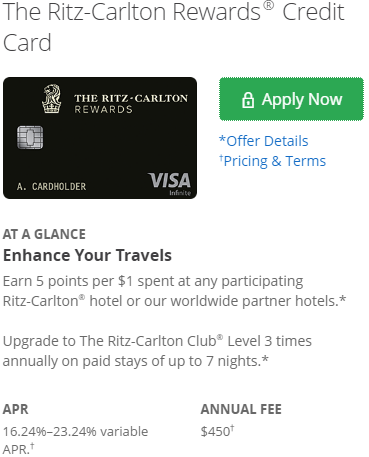Screen dimensions: 369x457
Task: Click the AT A GLANCE heading
Action: pyautogui.click(x=44, y=234)
